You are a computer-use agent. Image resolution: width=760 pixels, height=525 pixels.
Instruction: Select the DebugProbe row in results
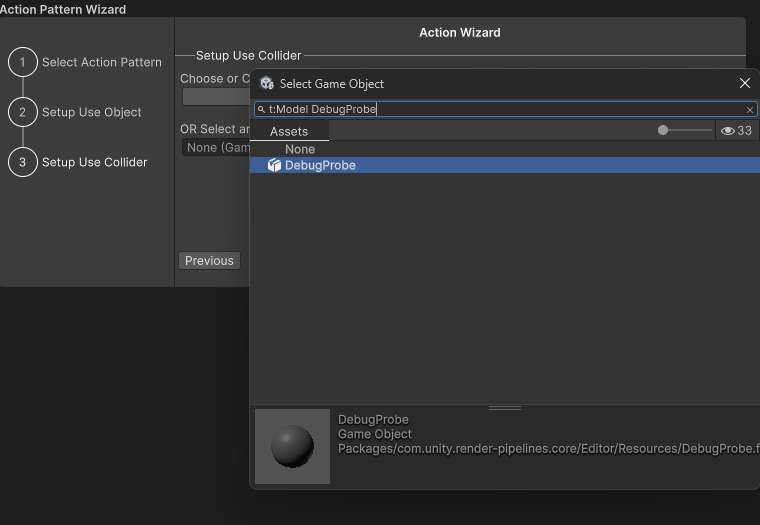[x=505, y=165]
